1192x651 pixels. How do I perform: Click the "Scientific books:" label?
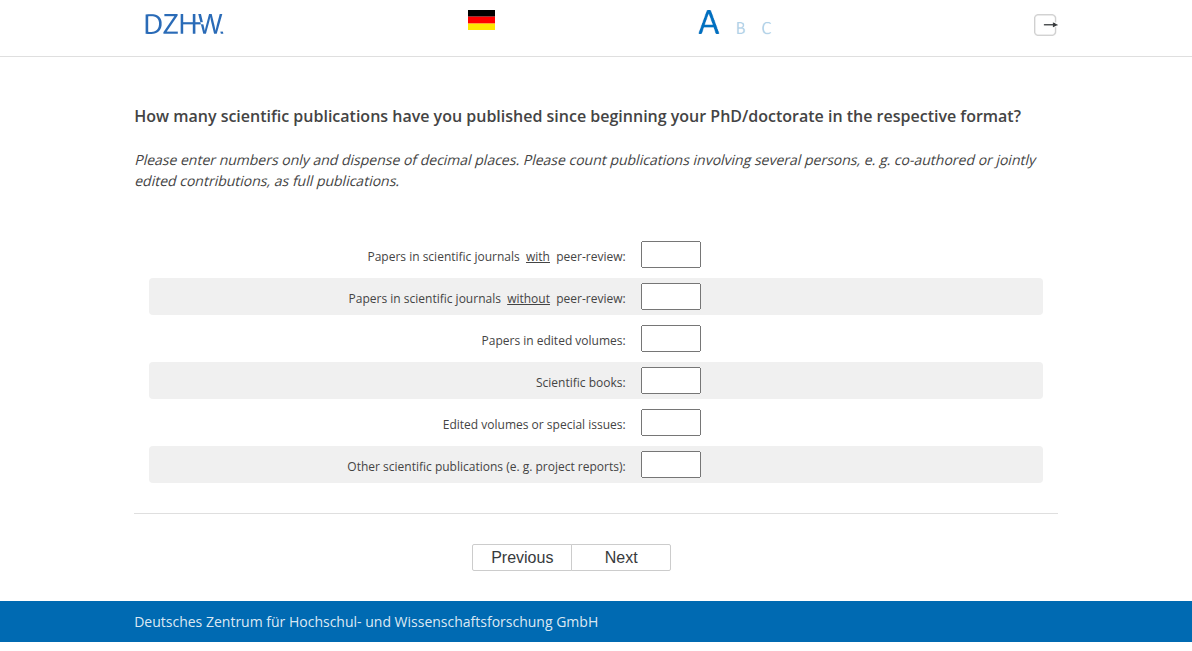[x=581, y=383]
